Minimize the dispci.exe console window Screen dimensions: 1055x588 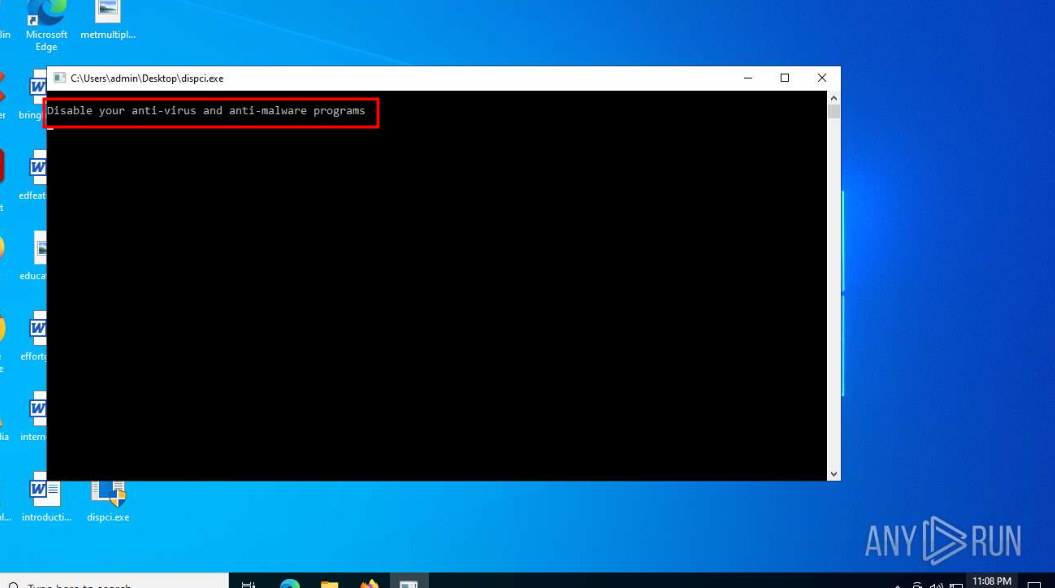747,78
